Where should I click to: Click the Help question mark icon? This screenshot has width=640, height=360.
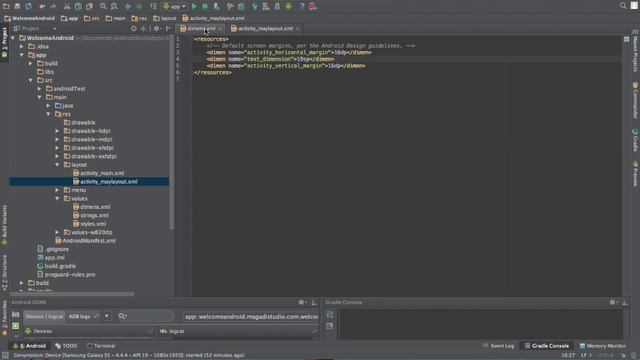302,7
